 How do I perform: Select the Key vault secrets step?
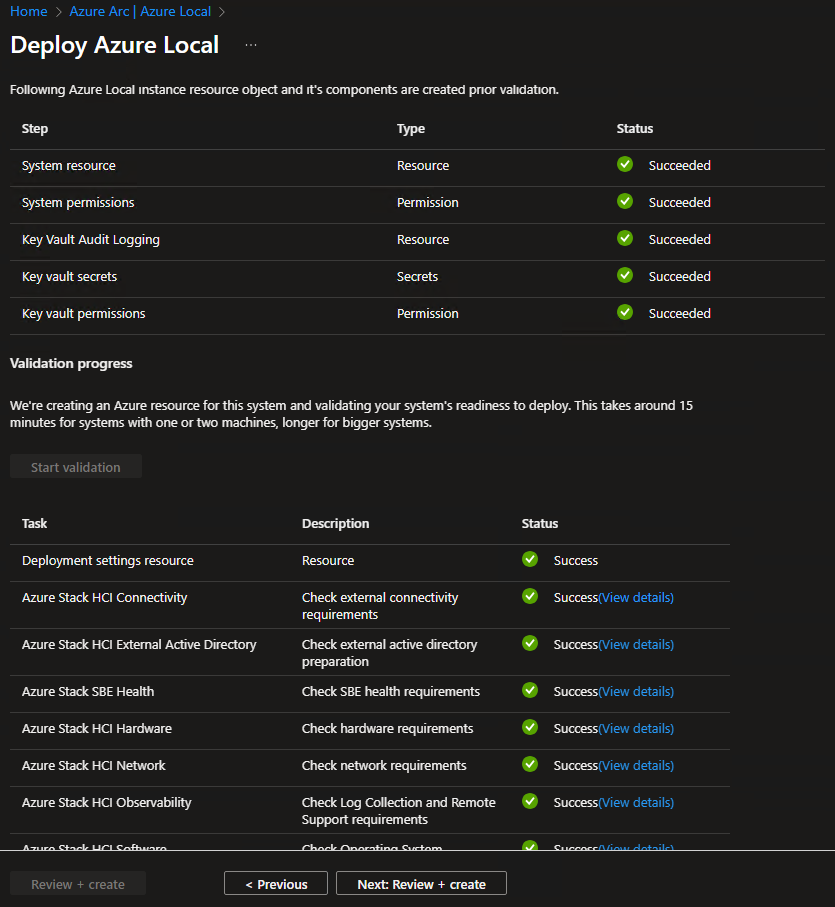click(417, 279)
